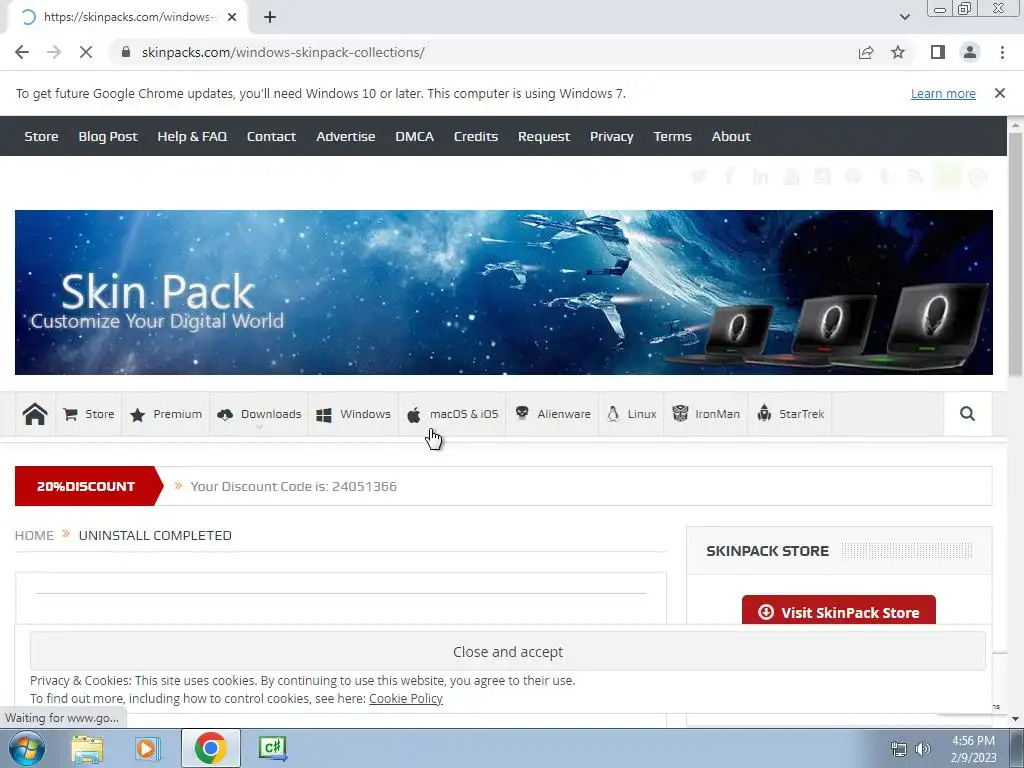1024x768 pixels.
Task: View site information lock icon
Action: click(126, 52)
